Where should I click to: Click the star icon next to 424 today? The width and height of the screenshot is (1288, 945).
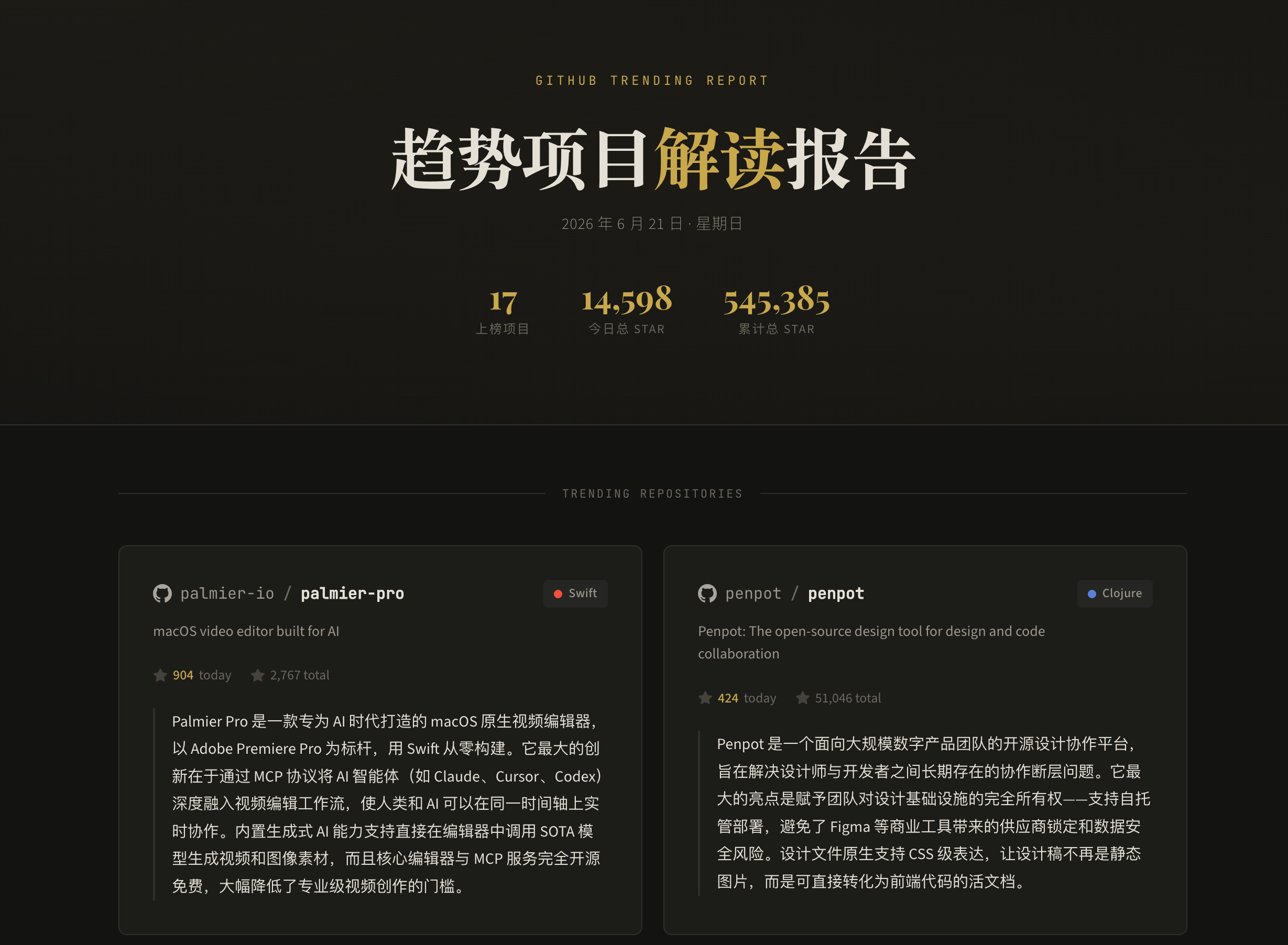coord(705,698)
